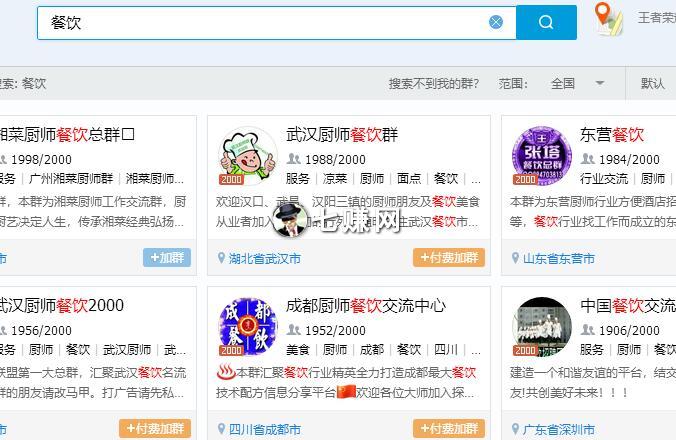Open group title 东营餐饮
The width and height of the screenshot is (676, 440).
pos(612,134)
